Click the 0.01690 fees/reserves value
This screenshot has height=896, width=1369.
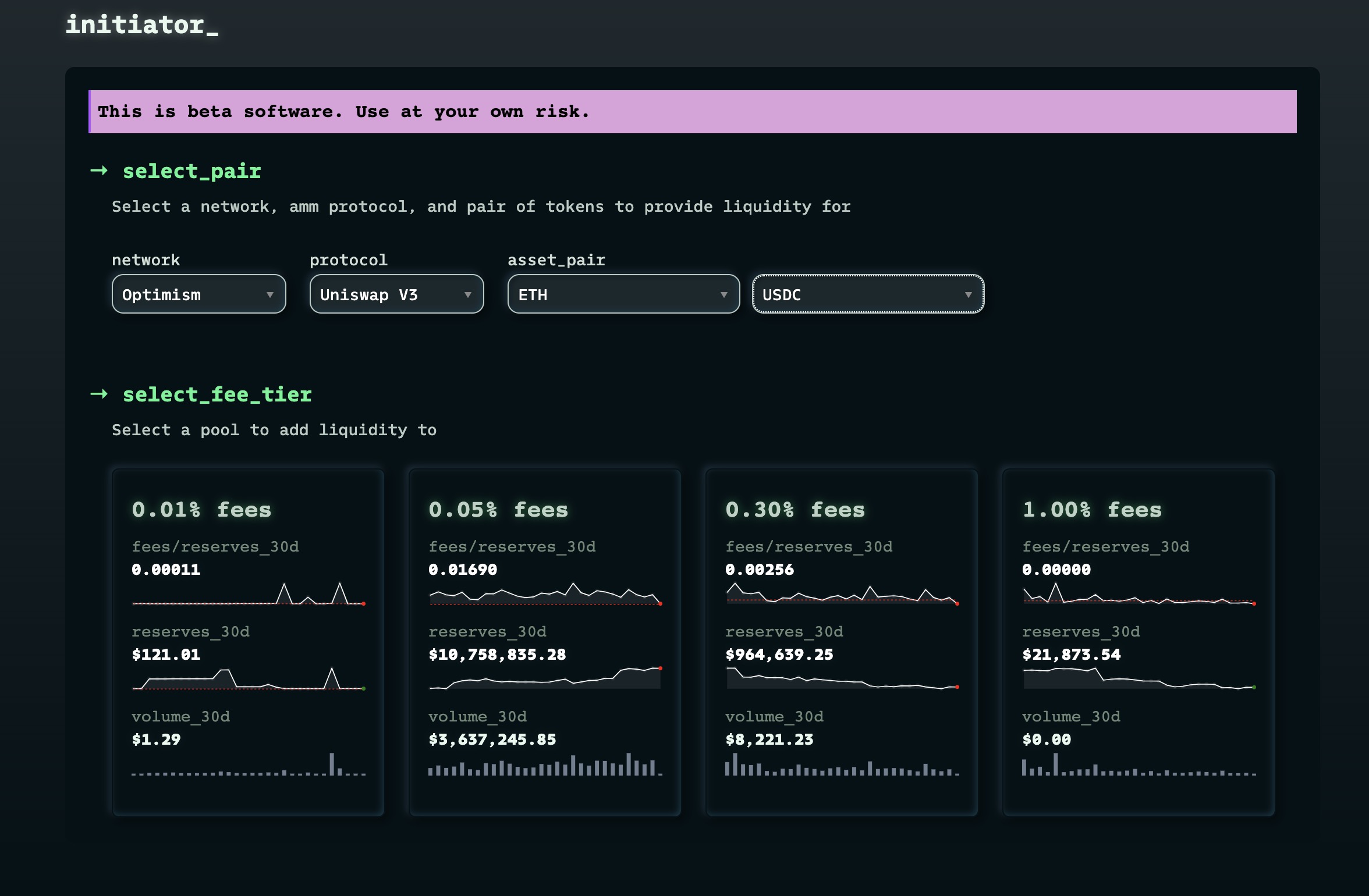point(463,570)
